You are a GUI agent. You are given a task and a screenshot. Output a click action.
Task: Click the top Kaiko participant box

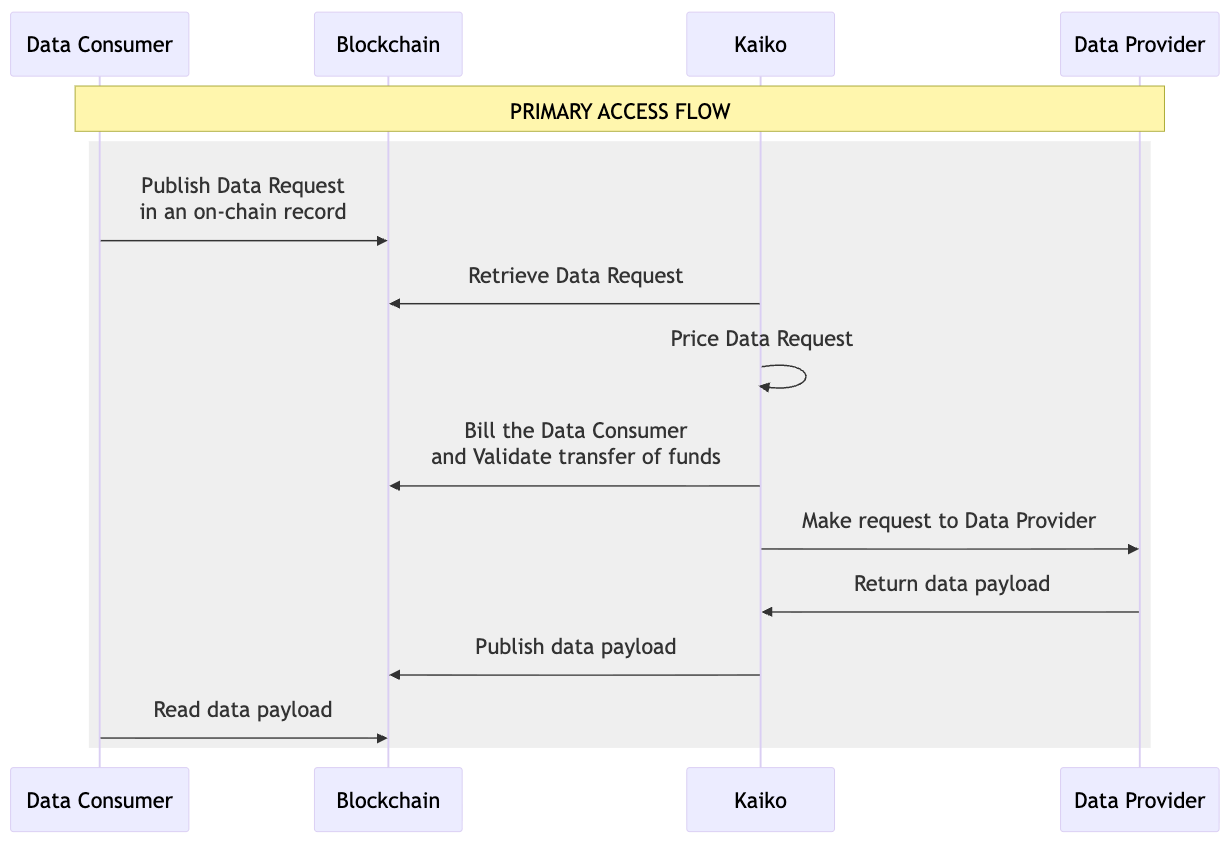click(760, 44)
